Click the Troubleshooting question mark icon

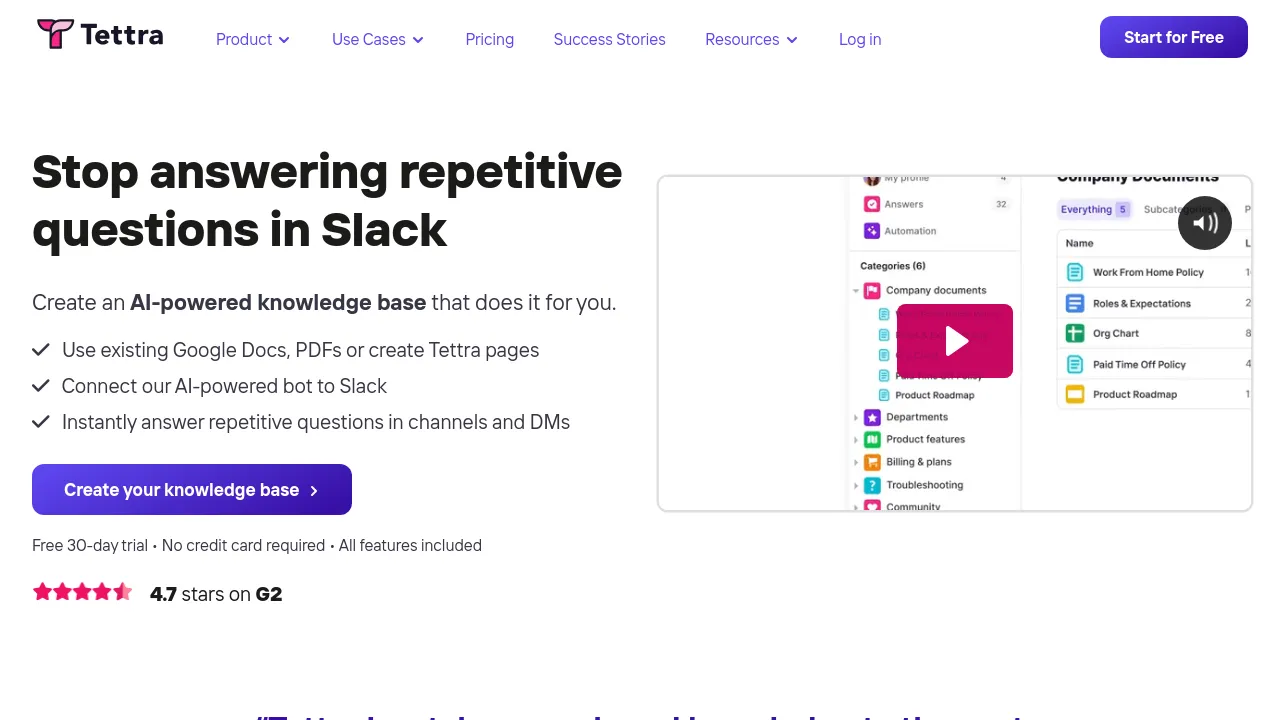871,485
